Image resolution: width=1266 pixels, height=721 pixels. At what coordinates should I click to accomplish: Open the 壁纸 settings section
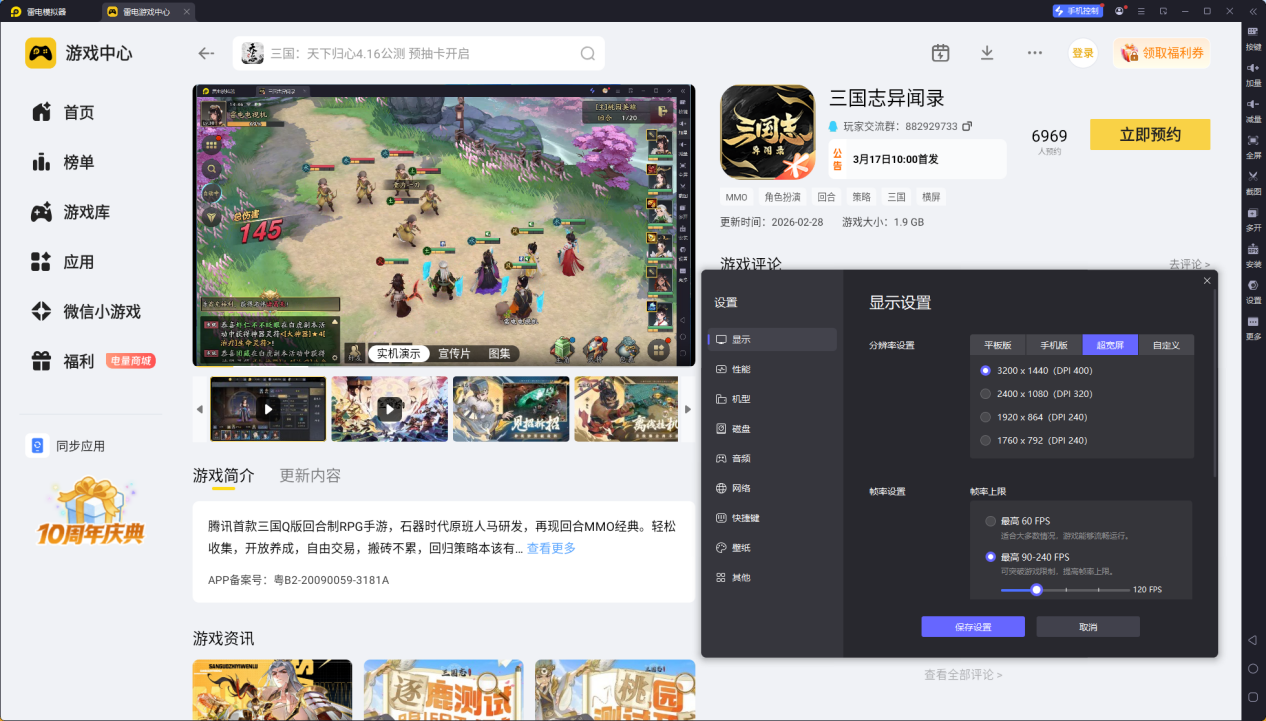click(772, 548)
